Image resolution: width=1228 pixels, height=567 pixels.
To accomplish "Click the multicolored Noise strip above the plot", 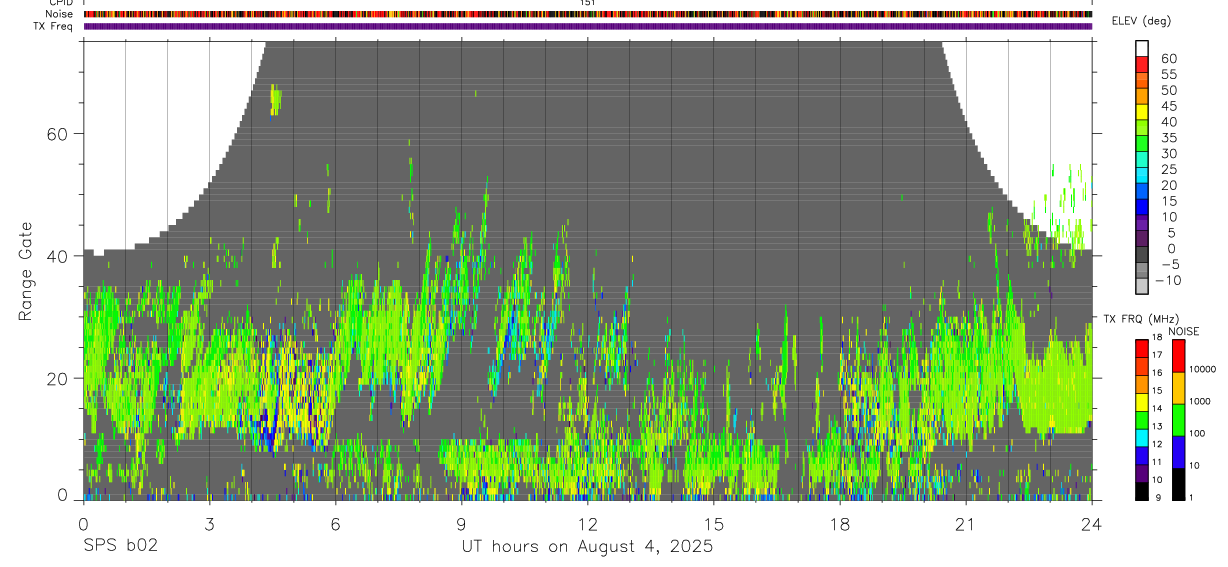I will tap(588, 14).
